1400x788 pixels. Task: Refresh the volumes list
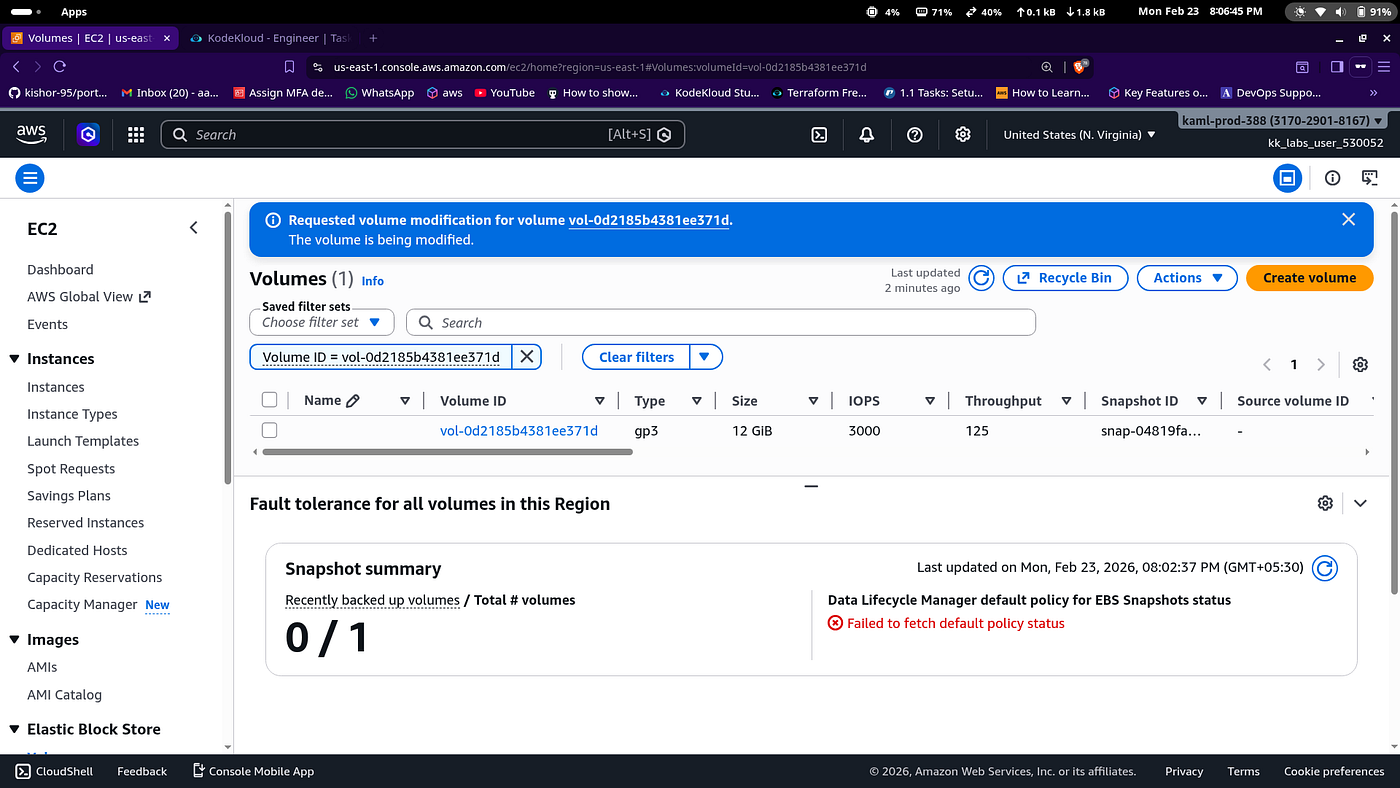[981, 278]
